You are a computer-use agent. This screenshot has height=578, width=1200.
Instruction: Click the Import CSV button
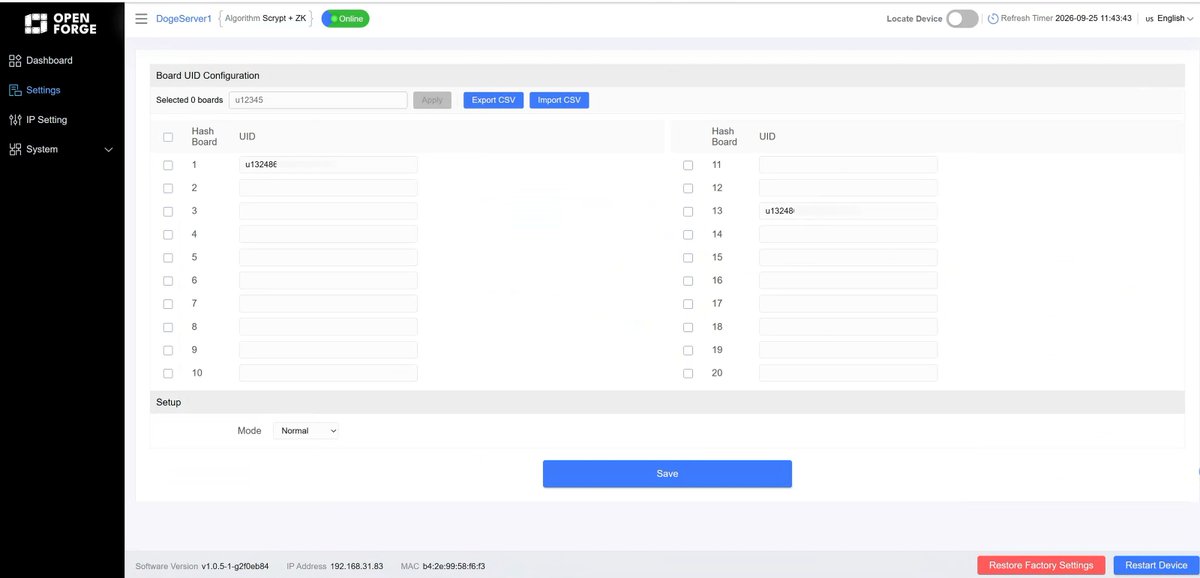pyautogui.click(x=559, y=100)
